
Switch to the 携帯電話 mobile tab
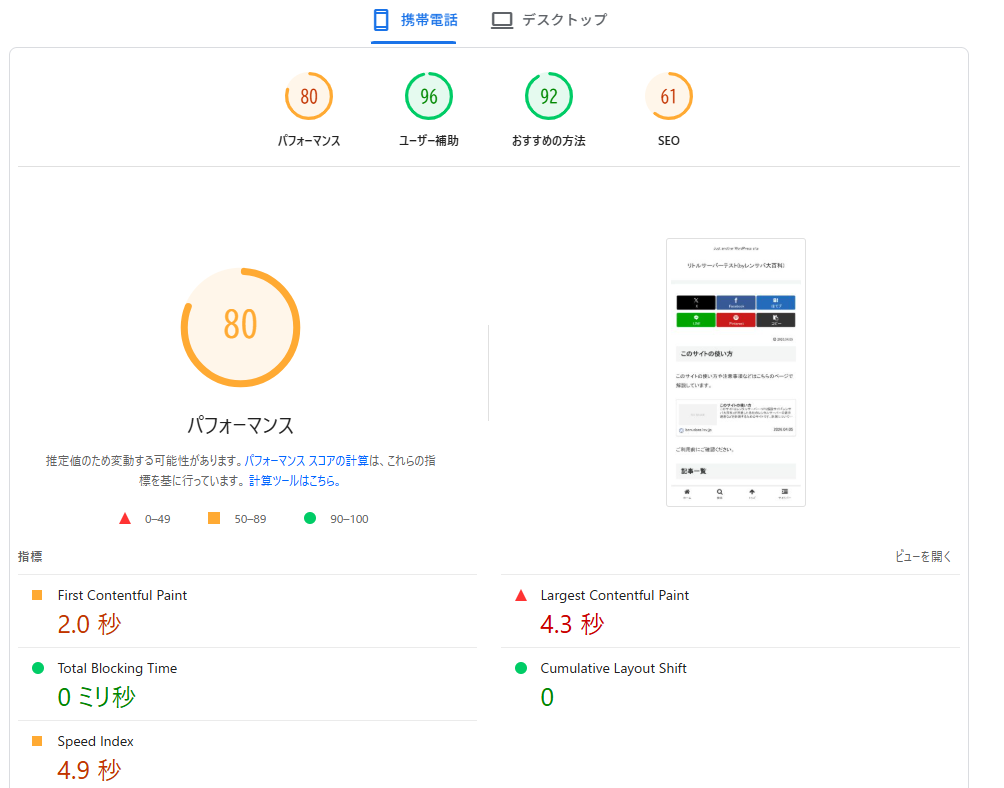(414, 20)
